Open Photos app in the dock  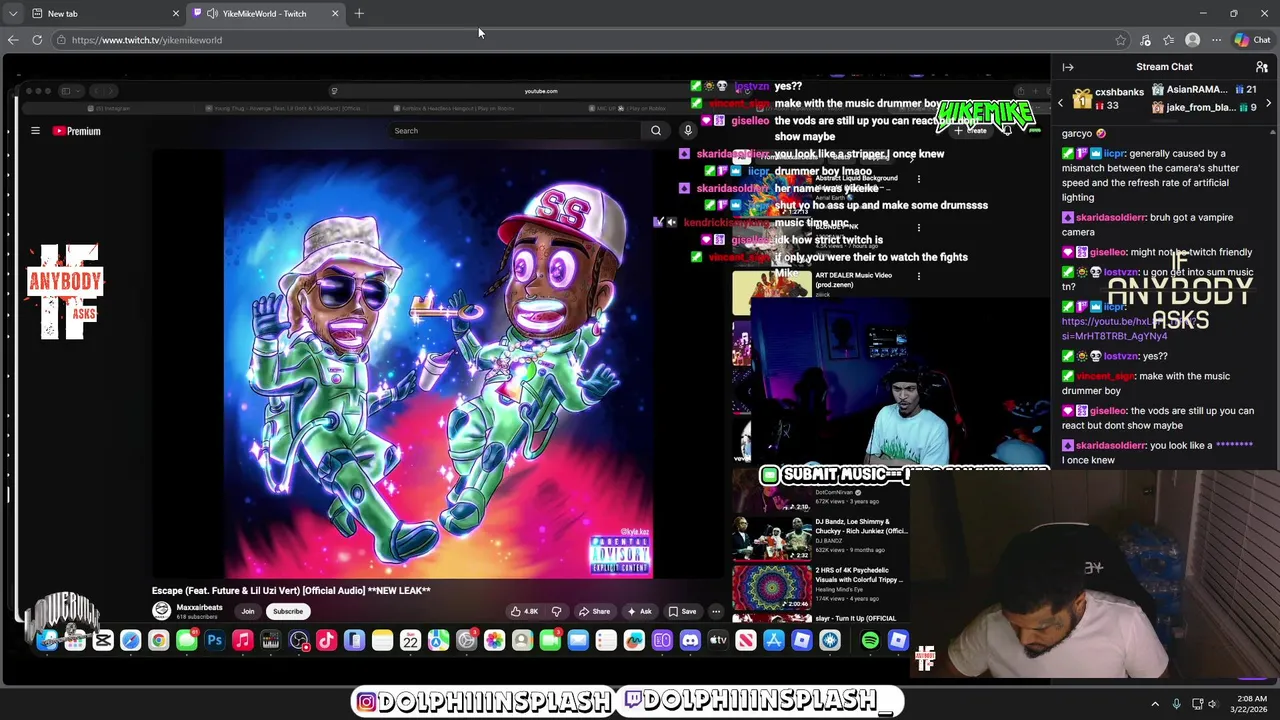coord(494,641)
